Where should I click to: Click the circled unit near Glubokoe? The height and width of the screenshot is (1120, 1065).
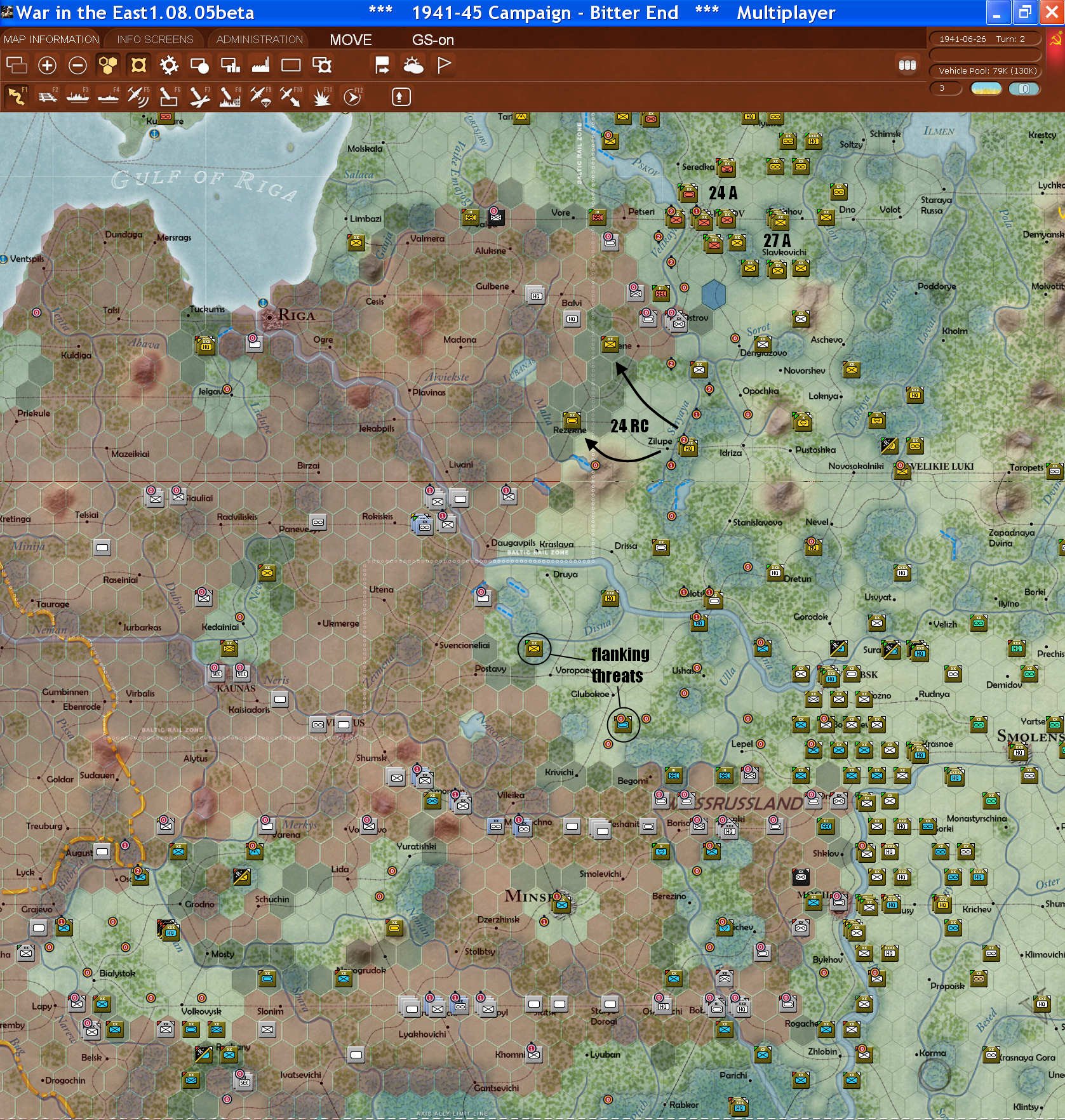tap(623, 724)
